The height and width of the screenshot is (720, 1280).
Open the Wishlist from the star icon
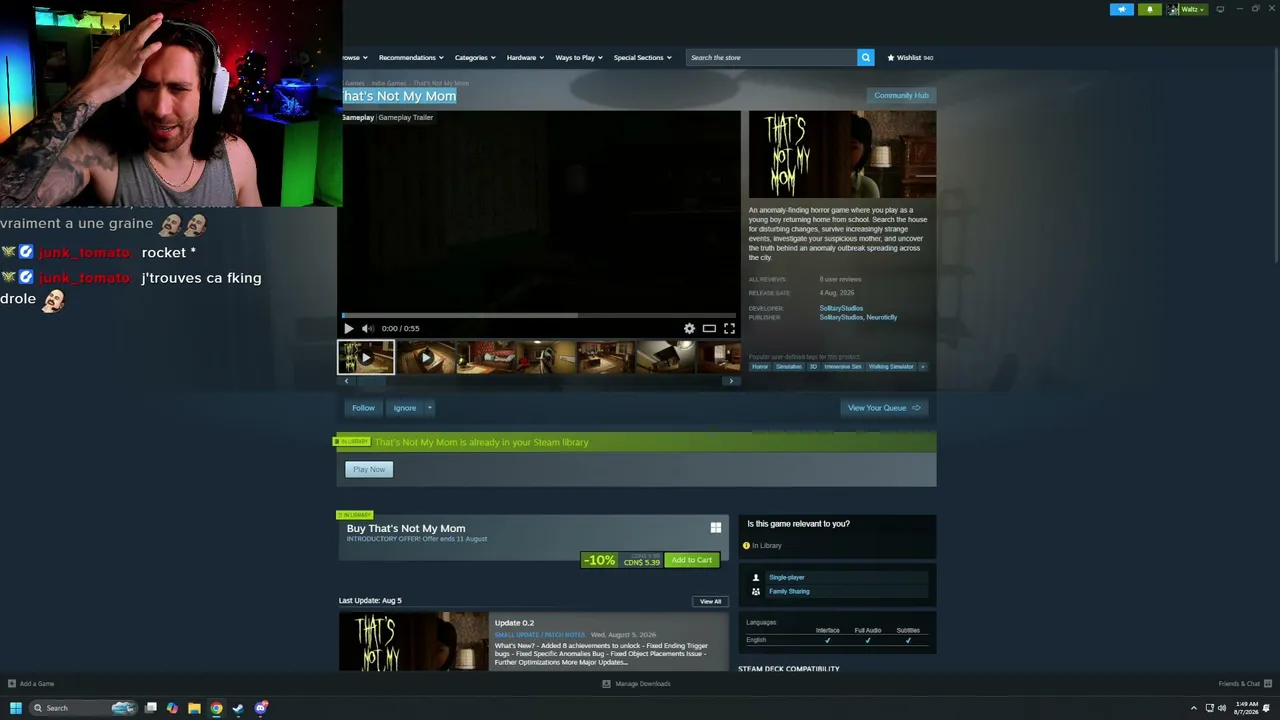tap(910, 57)
